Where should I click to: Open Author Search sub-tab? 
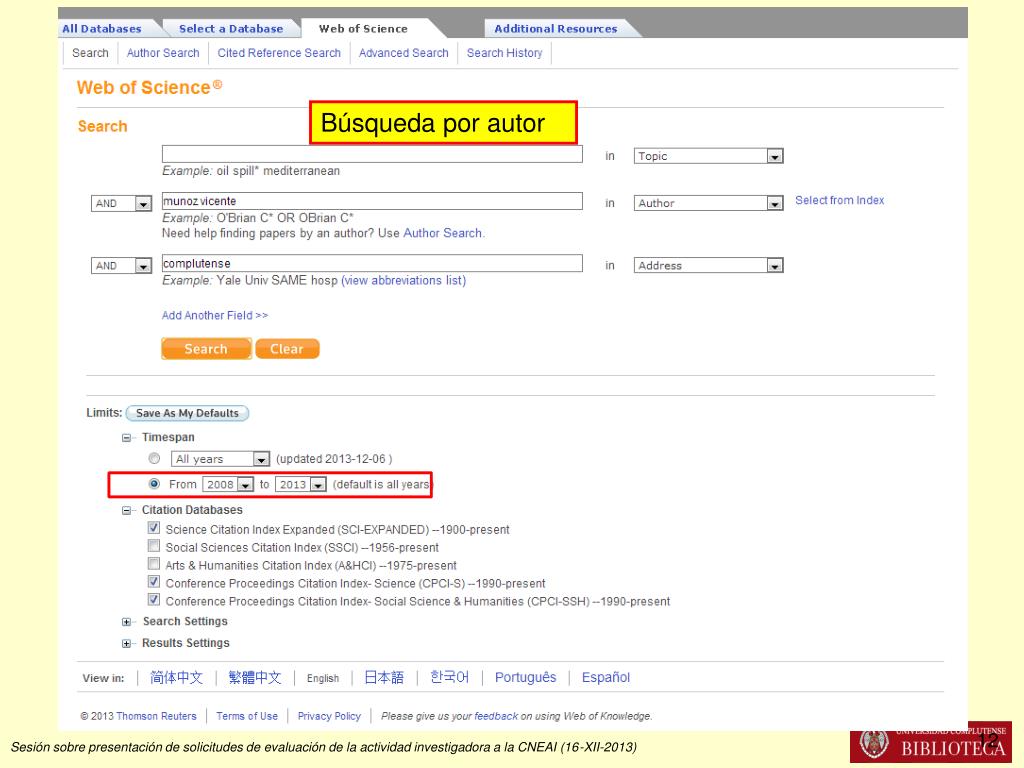(163, 53)
